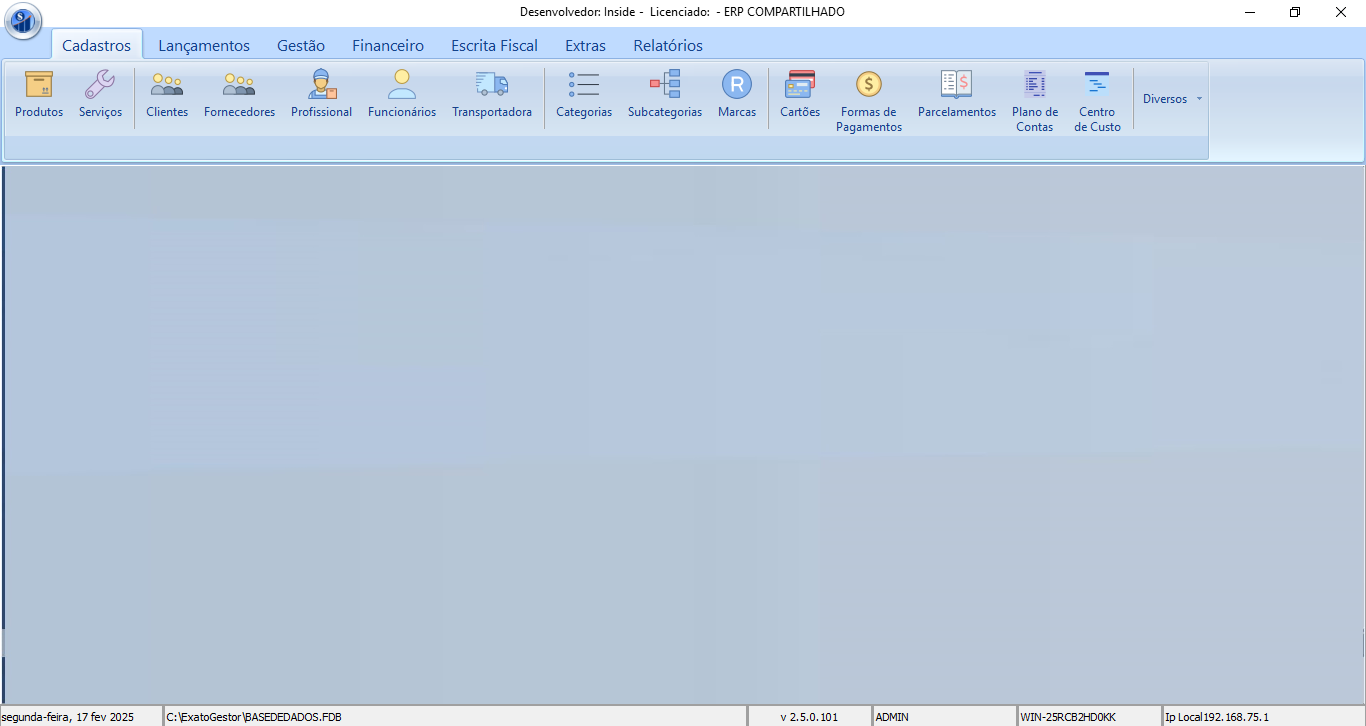This screenshot has width=1366, height=726.
Task: Expand the Diversos dropdown
Action: click(1172, 99)
